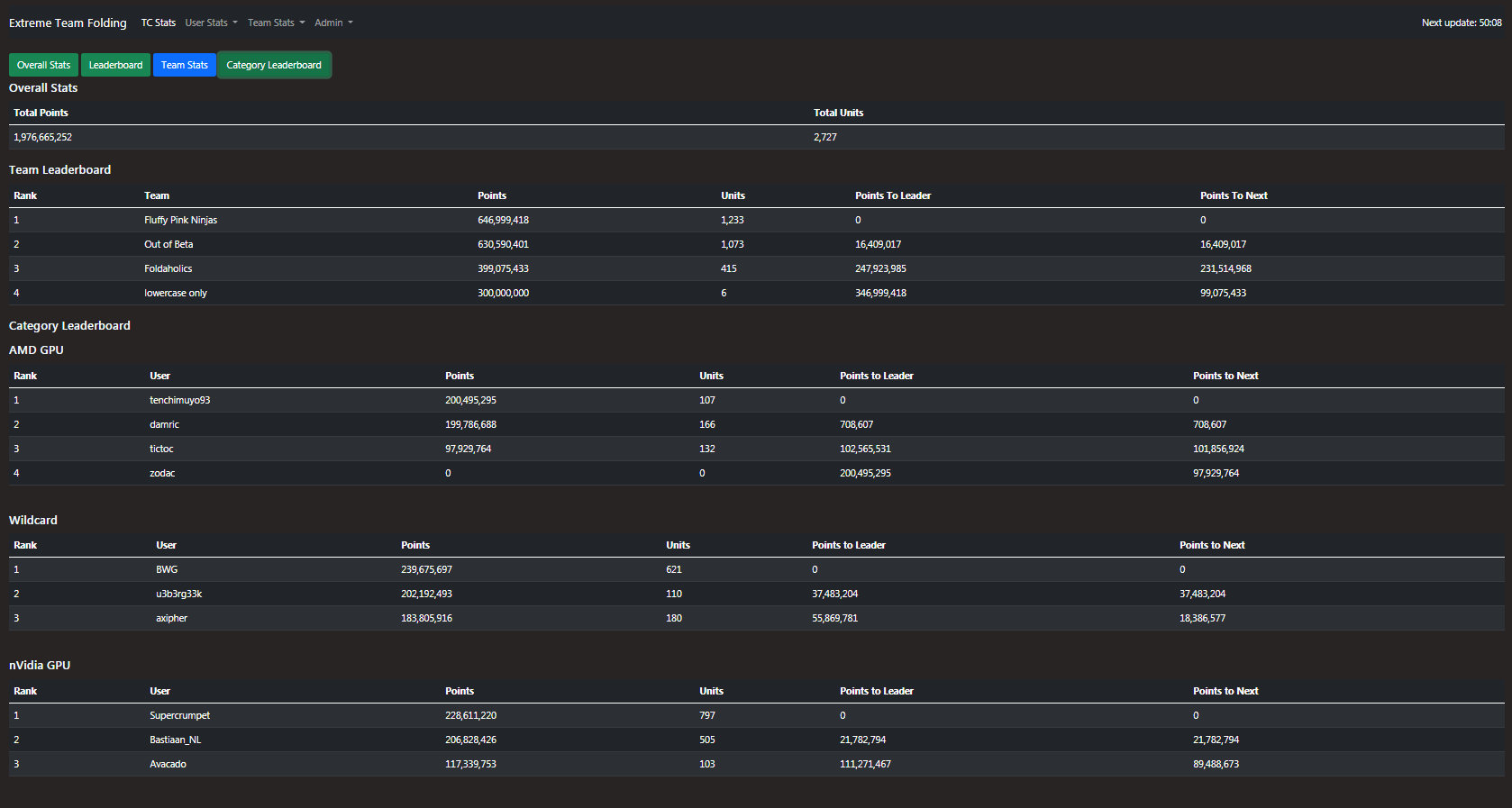Click the Wildcard section heading
The width and height of the screenshot is (1512, 808).
pyautogui.click(x=33, y=520)
